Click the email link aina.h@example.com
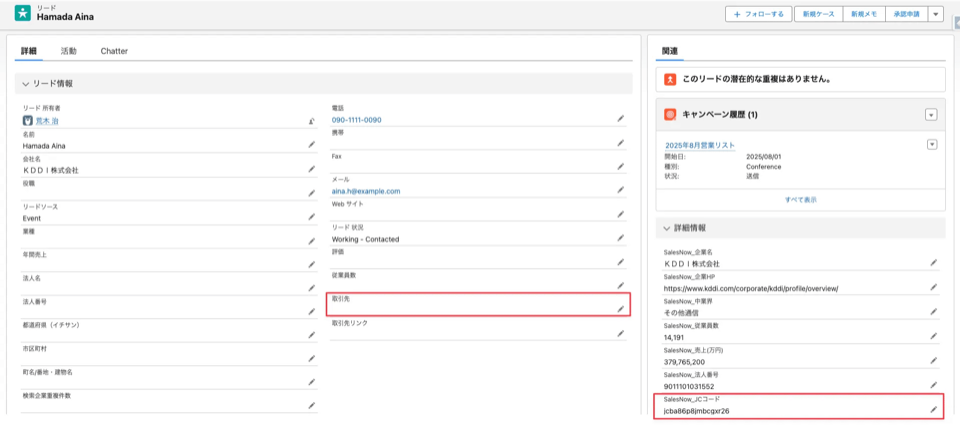Viewport: 960px width, 429px height. [x=366, y=191]
